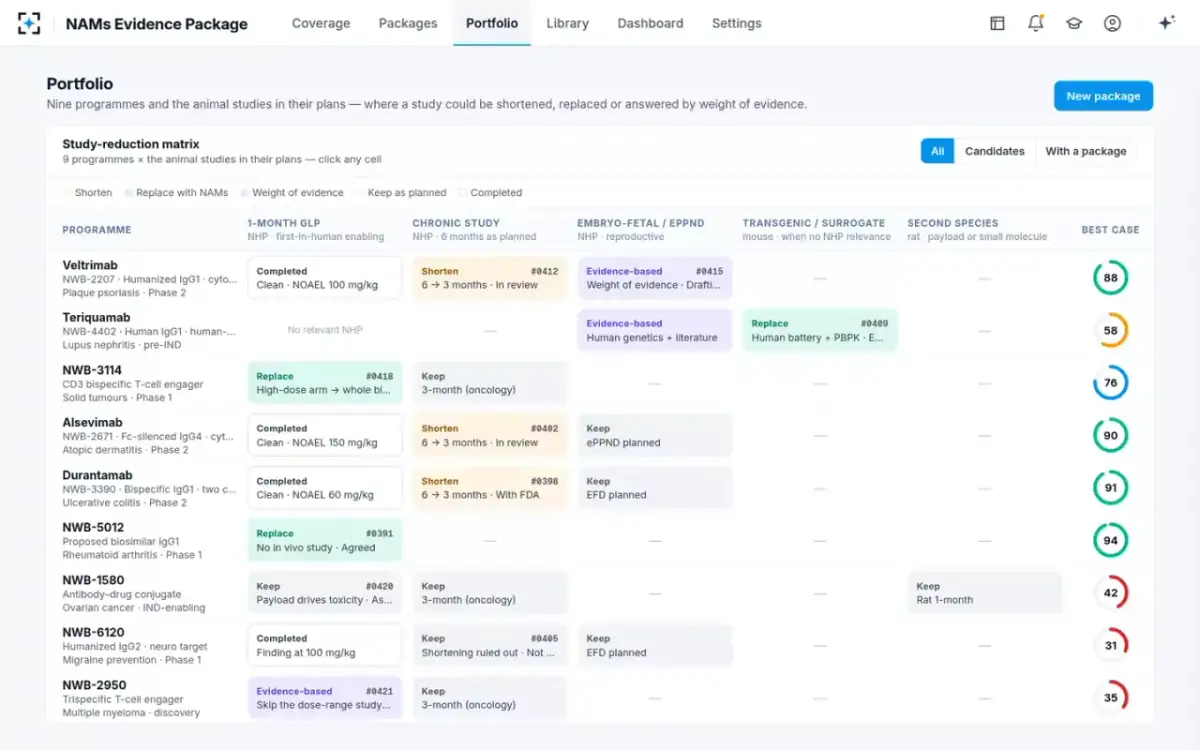Image resolution: width=1200 pixels, height=750 pixels.
Task: Click Weight of evidence legend item
Action: [x=292, y=193]
